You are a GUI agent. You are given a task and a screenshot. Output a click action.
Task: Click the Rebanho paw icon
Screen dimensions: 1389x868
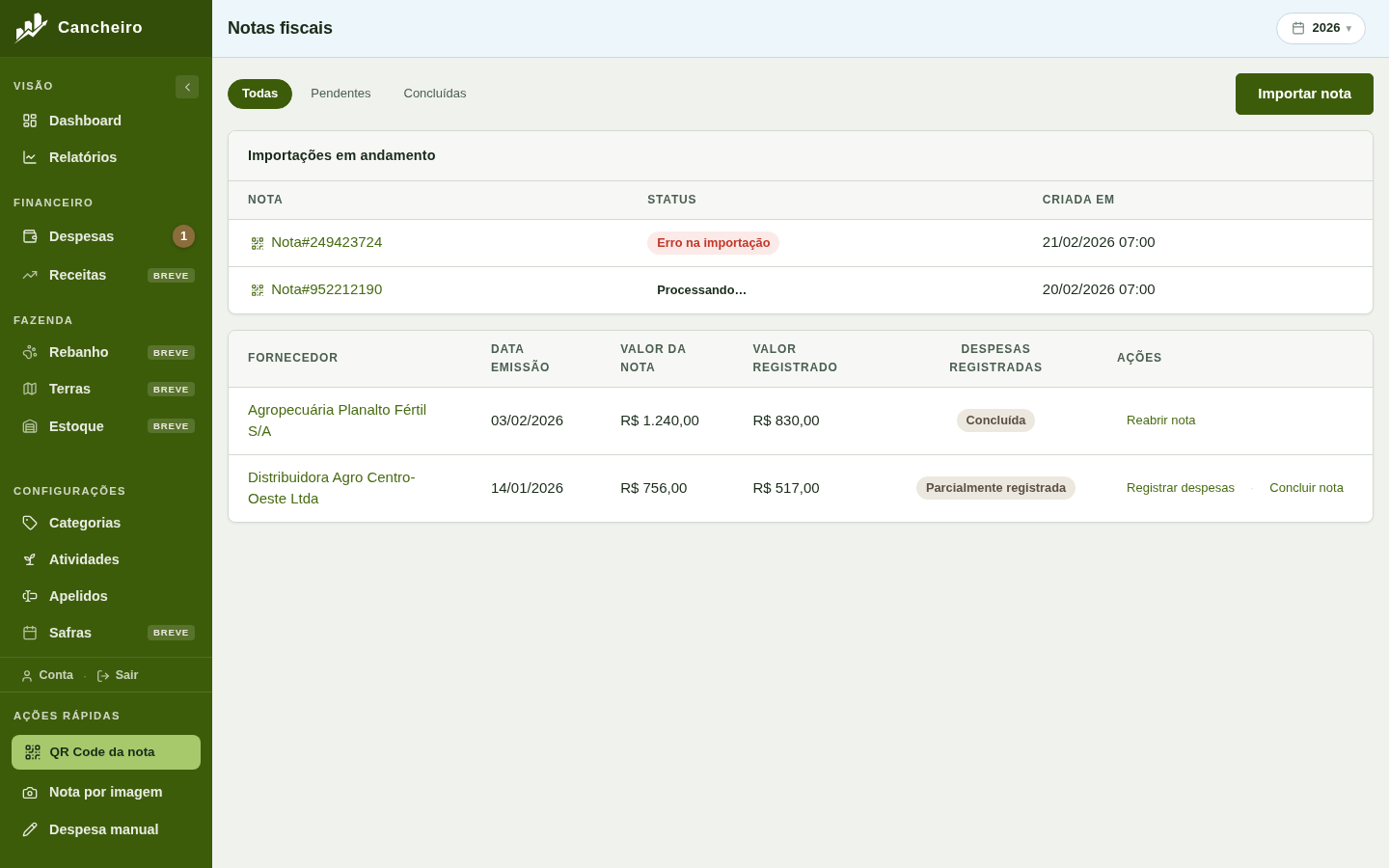pos(30,352)
